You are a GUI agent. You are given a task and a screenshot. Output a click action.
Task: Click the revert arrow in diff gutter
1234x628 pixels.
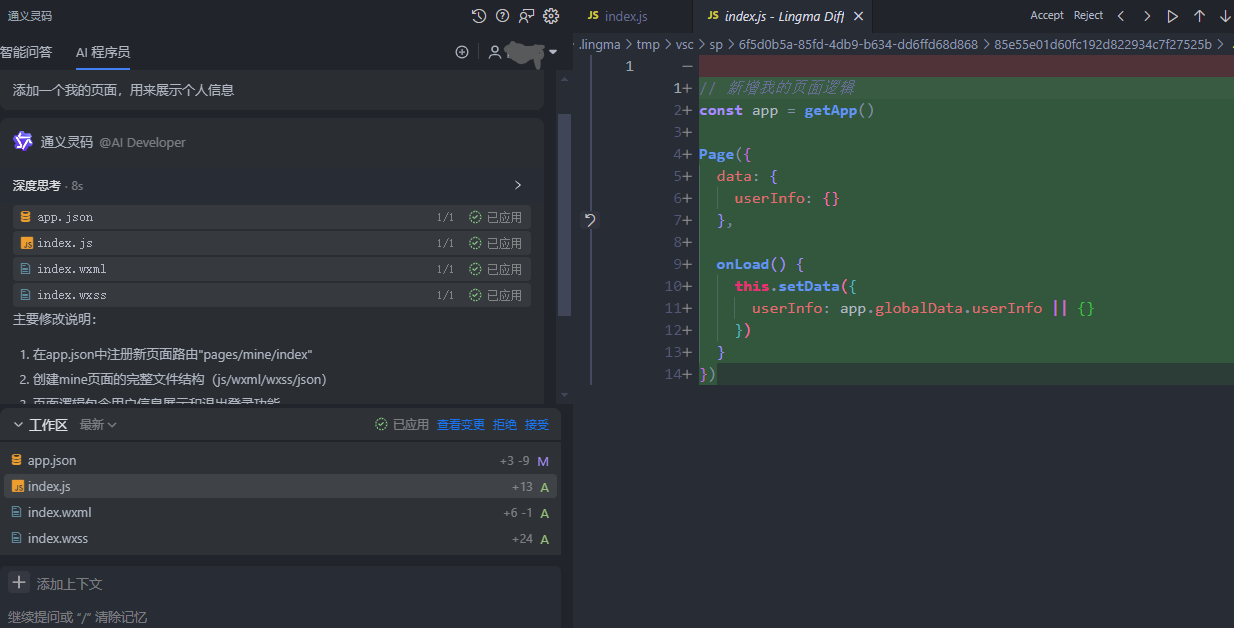pos(590,220)
